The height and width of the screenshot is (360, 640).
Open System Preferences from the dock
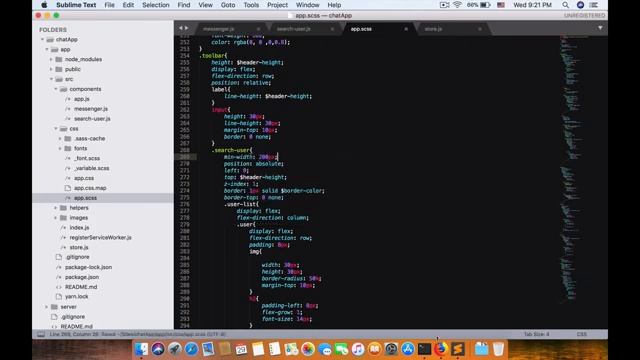click(x=391, y=349)
